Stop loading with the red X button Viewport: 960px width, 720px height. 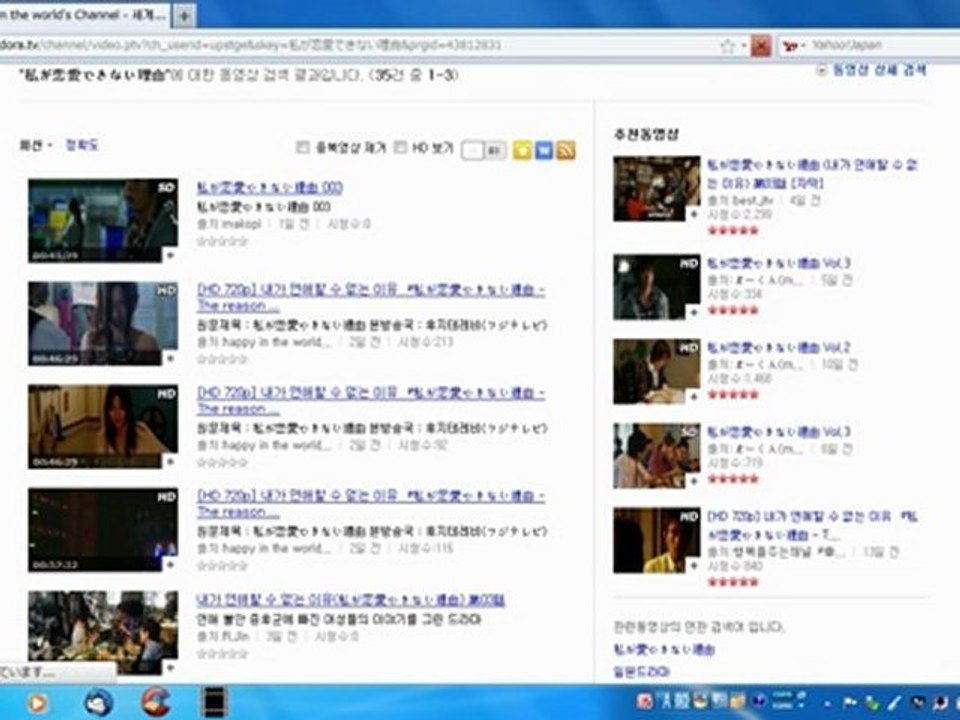[x=760, y=45]
